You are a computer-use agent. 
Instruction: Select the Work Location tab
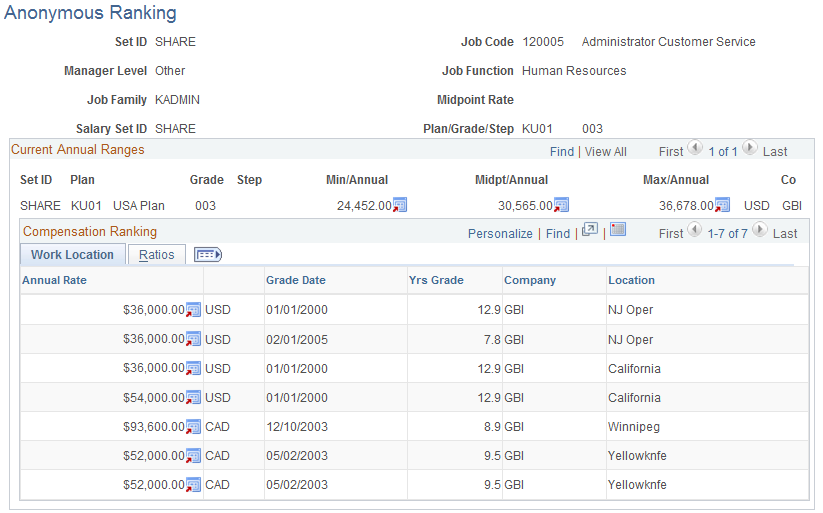coord(72,255)
